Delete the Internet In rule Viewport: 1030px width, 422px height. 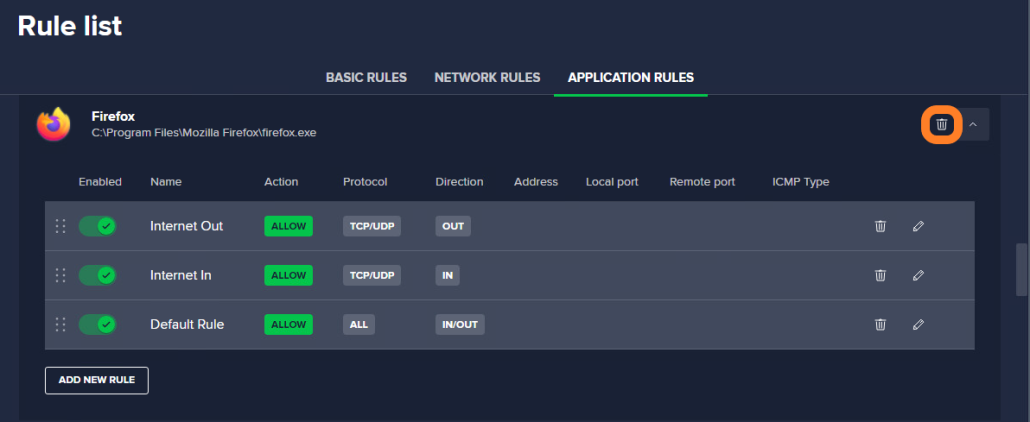point(880,275)
